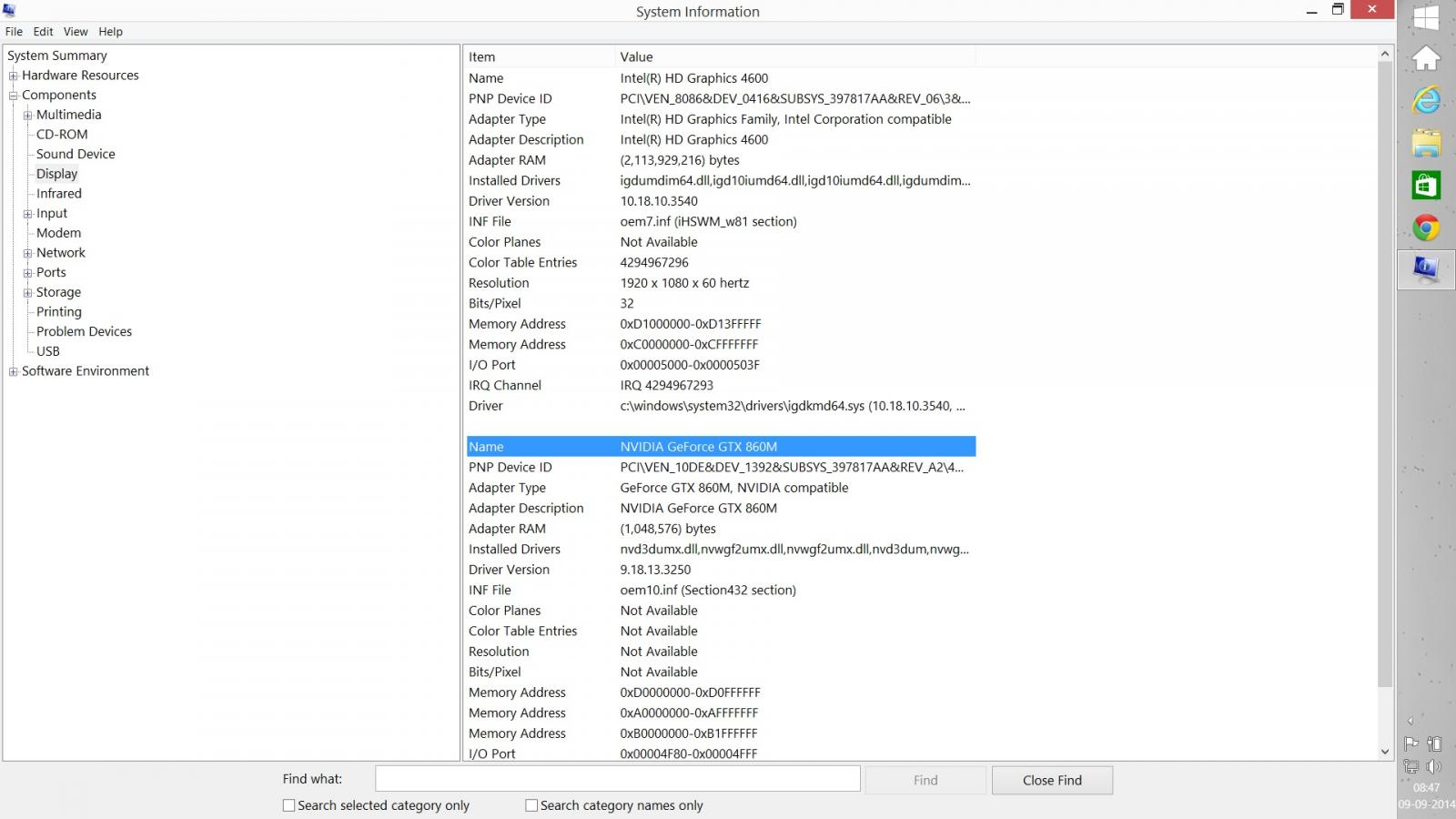Open the File menu

tap(14, 32)
